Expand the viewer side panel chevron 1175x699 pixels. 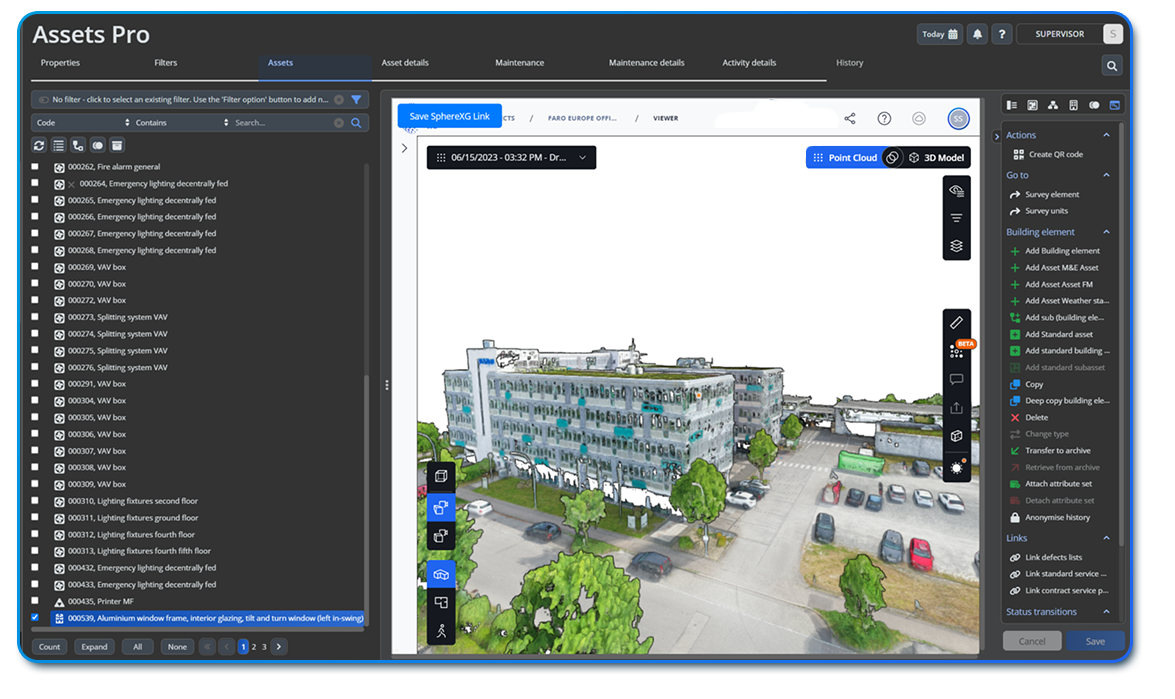[405, 148]
